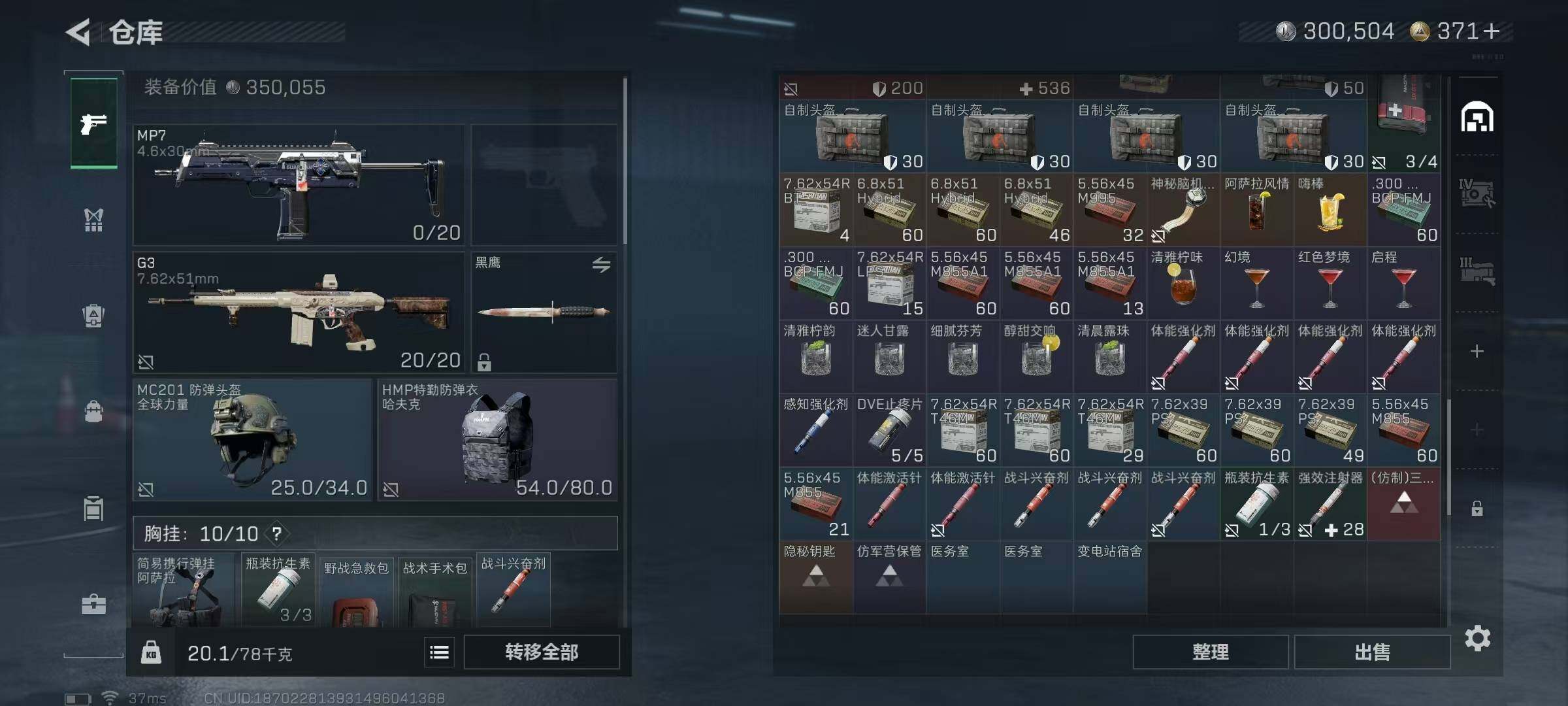The image size is (1568, 706).
Task: Go back using the arrow beside 仓库
Action: coord(78,32)
